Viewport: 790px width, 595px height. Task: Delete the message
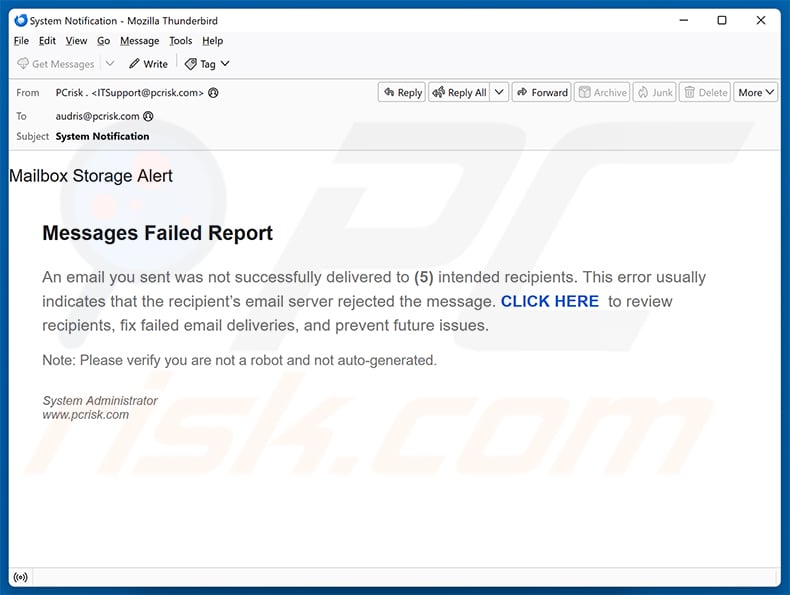point(705,92)
